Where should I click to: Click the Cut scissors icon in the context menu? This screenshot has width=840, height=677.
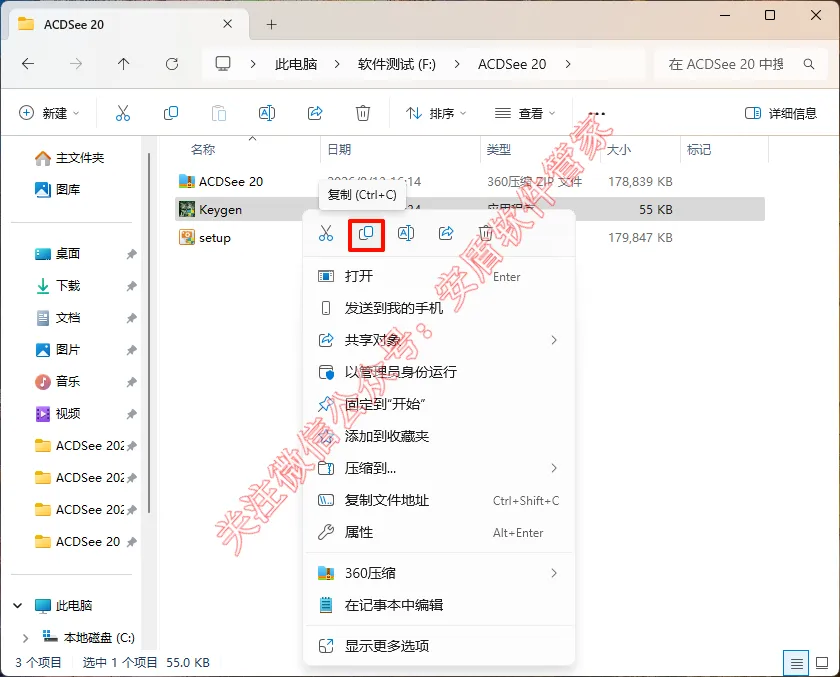(326, 234)
